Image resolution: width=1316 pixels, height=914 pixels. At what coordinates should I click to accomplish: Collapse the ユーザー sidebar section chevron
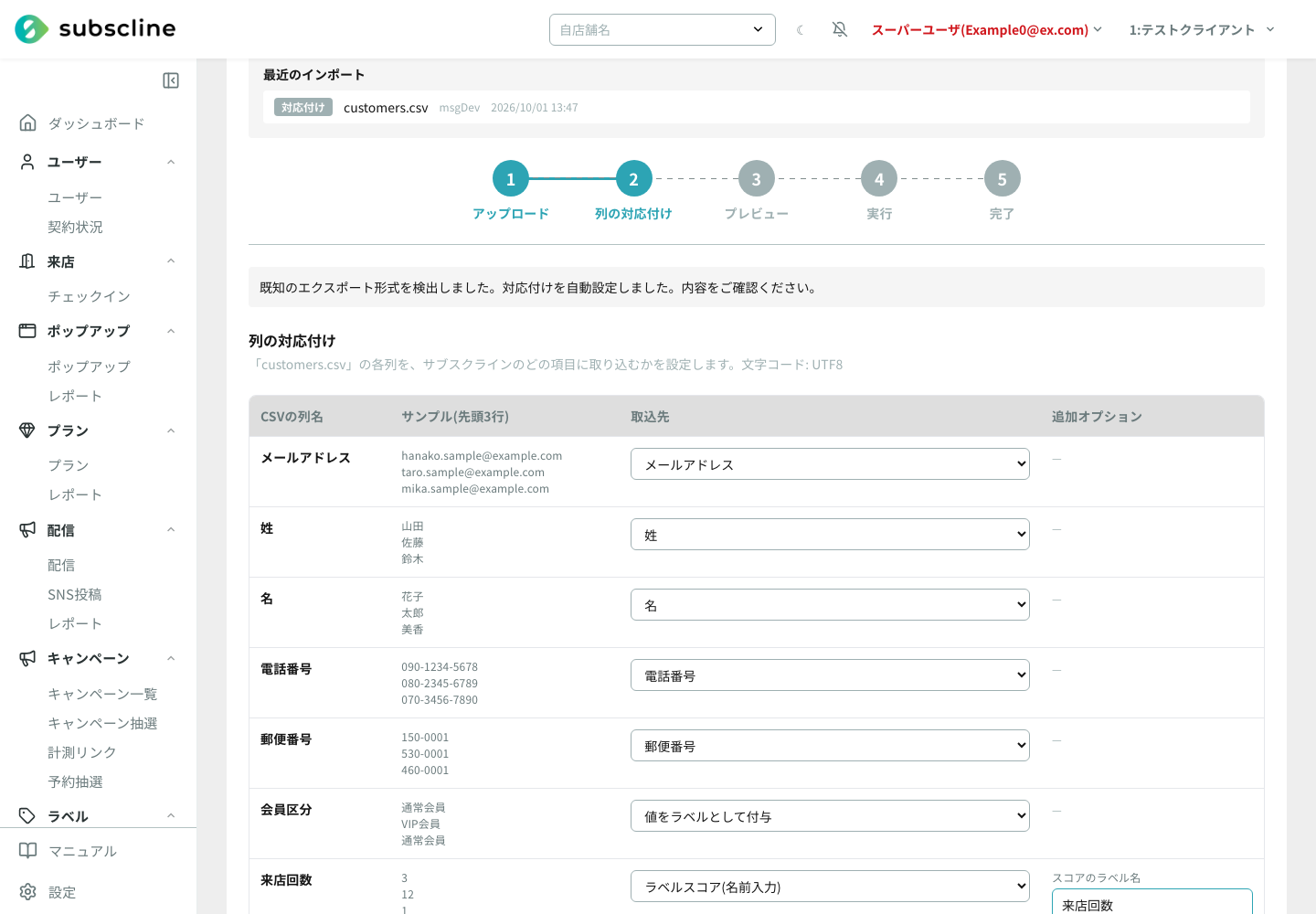pyautogui.click(x=171, y=162)
